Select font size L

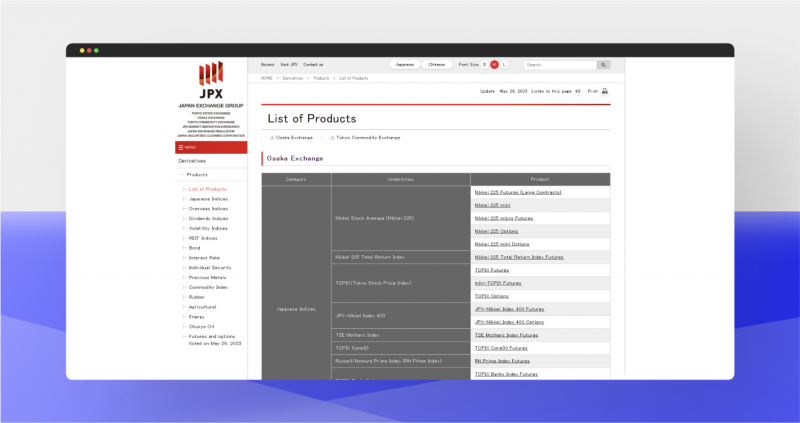504,65
